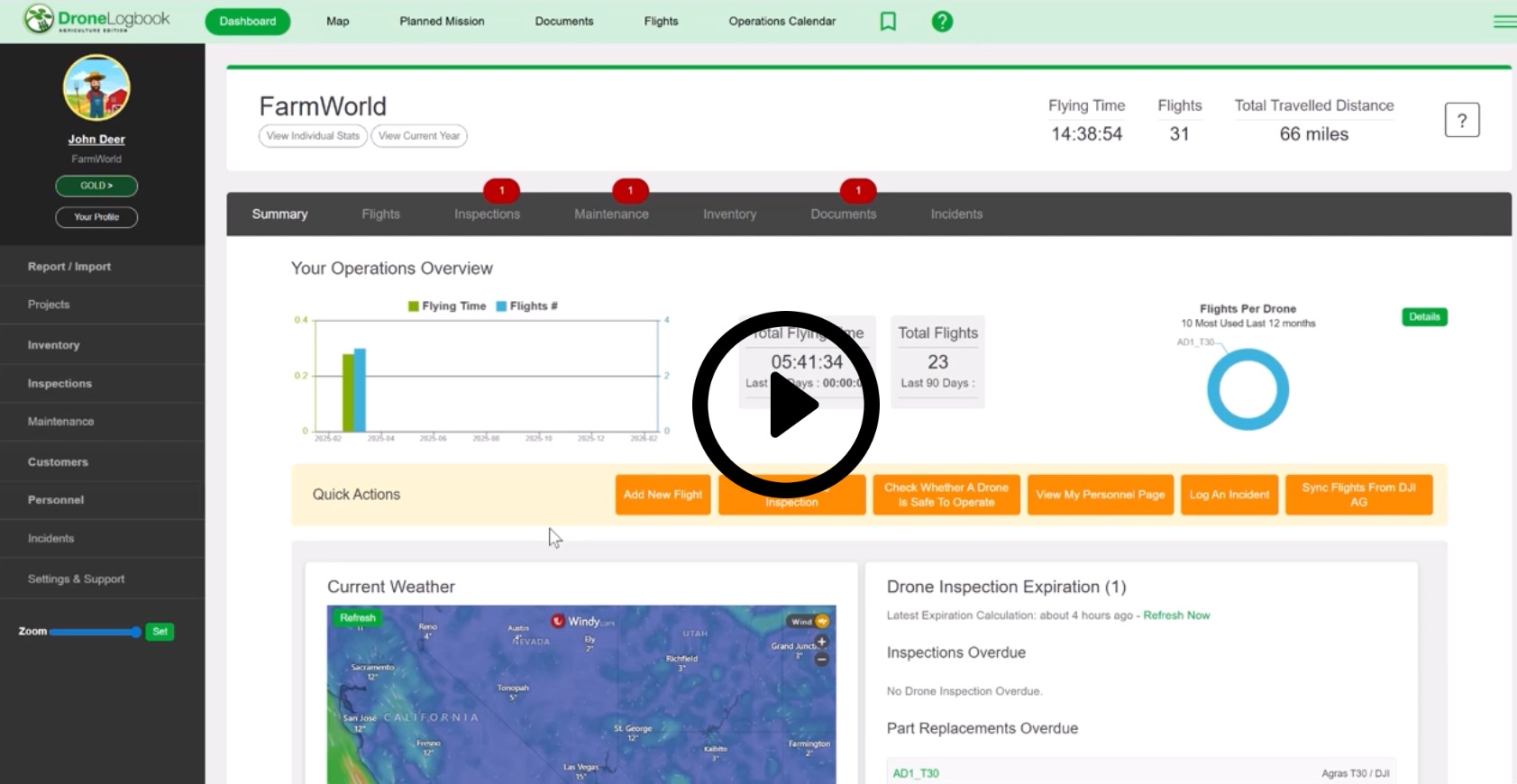Open Planned Mission page
The image size is (1517, 784).
pyautogui.click(x=442, y=22)
